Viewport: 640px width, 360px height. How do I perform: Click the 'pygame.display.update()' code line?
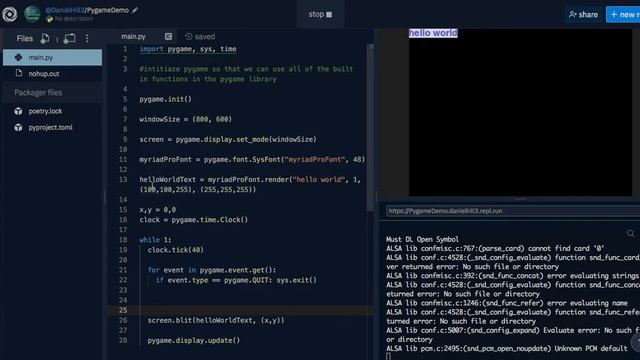click(x=194, y=340)
